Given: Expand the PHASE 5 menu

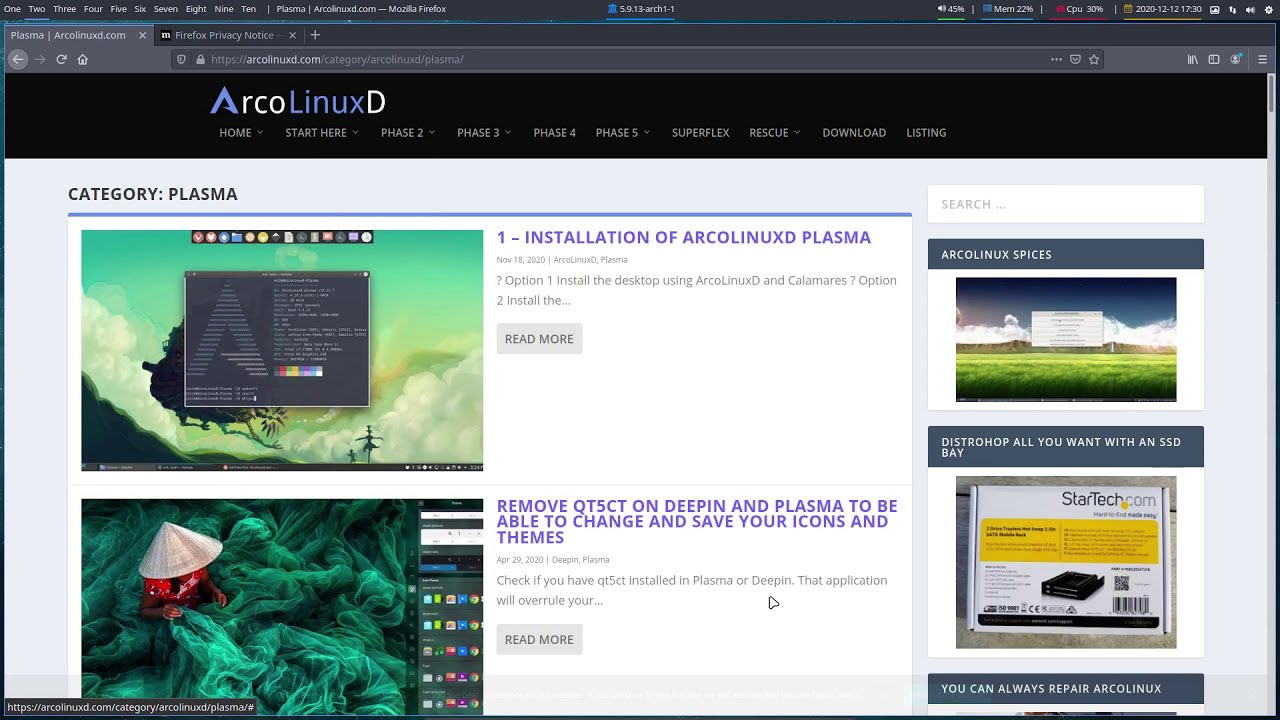Looking at the screenshot, I should pos(622,132).
